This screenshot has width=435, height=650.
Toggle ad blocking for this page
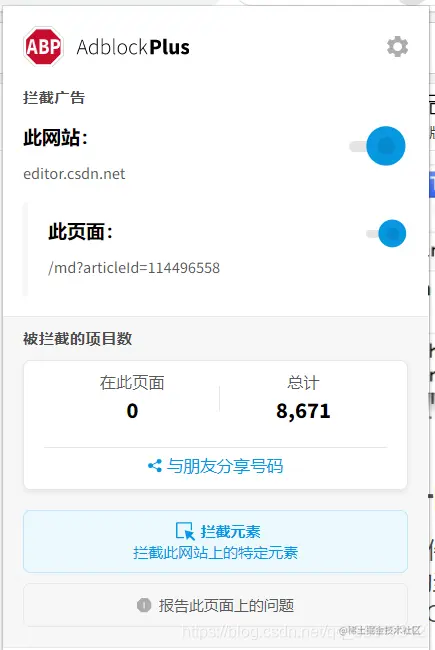(386, 233)
